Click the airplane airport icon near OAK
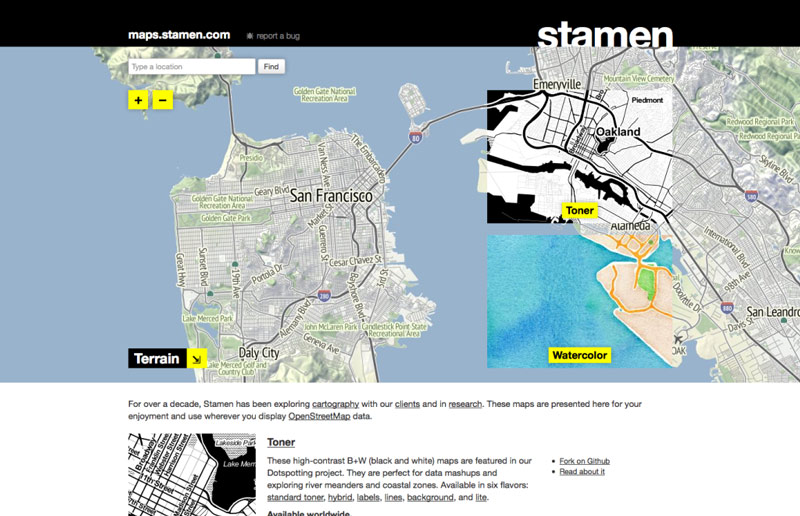800x516 pixels. tap(678, 339)
